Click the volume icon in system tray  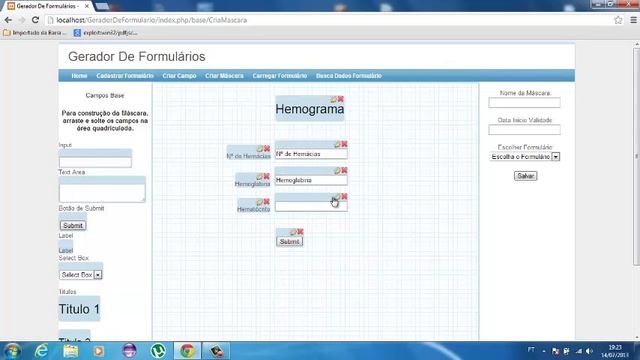click(x=589, y=351)
